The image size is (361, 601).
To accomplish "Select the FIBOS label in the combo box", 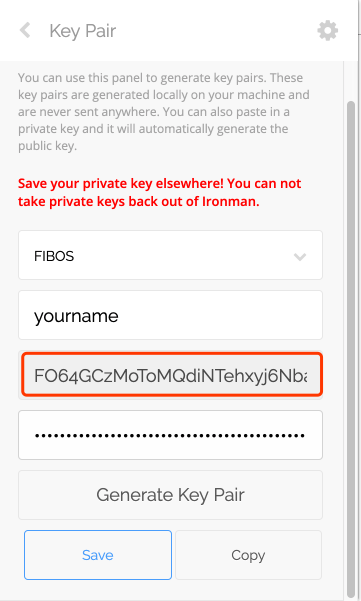I will coord(54,256).
